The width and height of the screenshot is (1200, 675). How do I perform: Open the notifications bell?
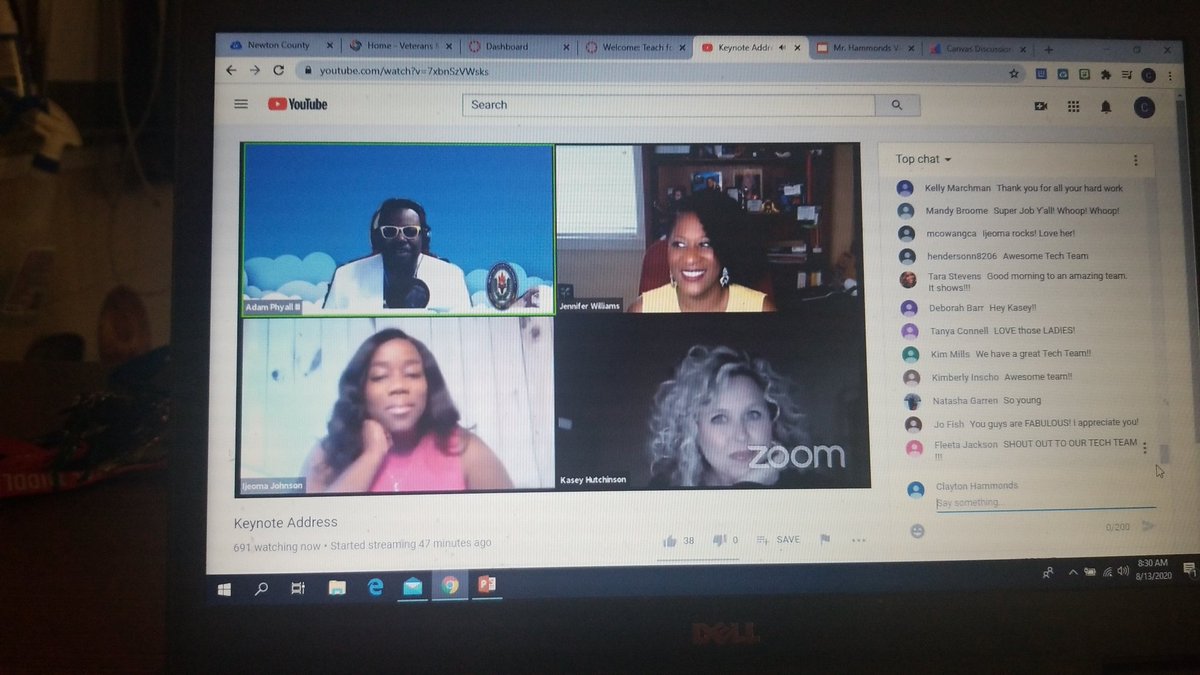[x=1106, y=107]
